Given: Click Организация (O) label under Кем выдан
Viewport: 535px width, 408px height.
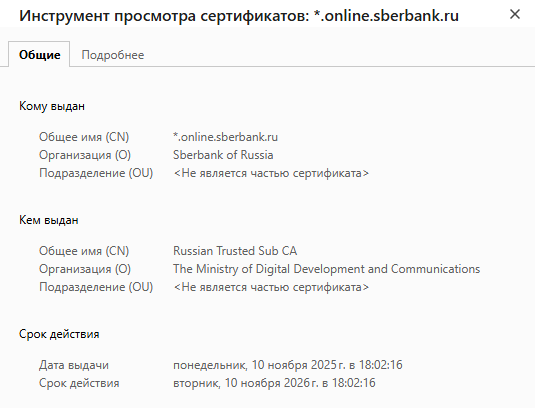Looking at the screenshot, I should 85,269.
